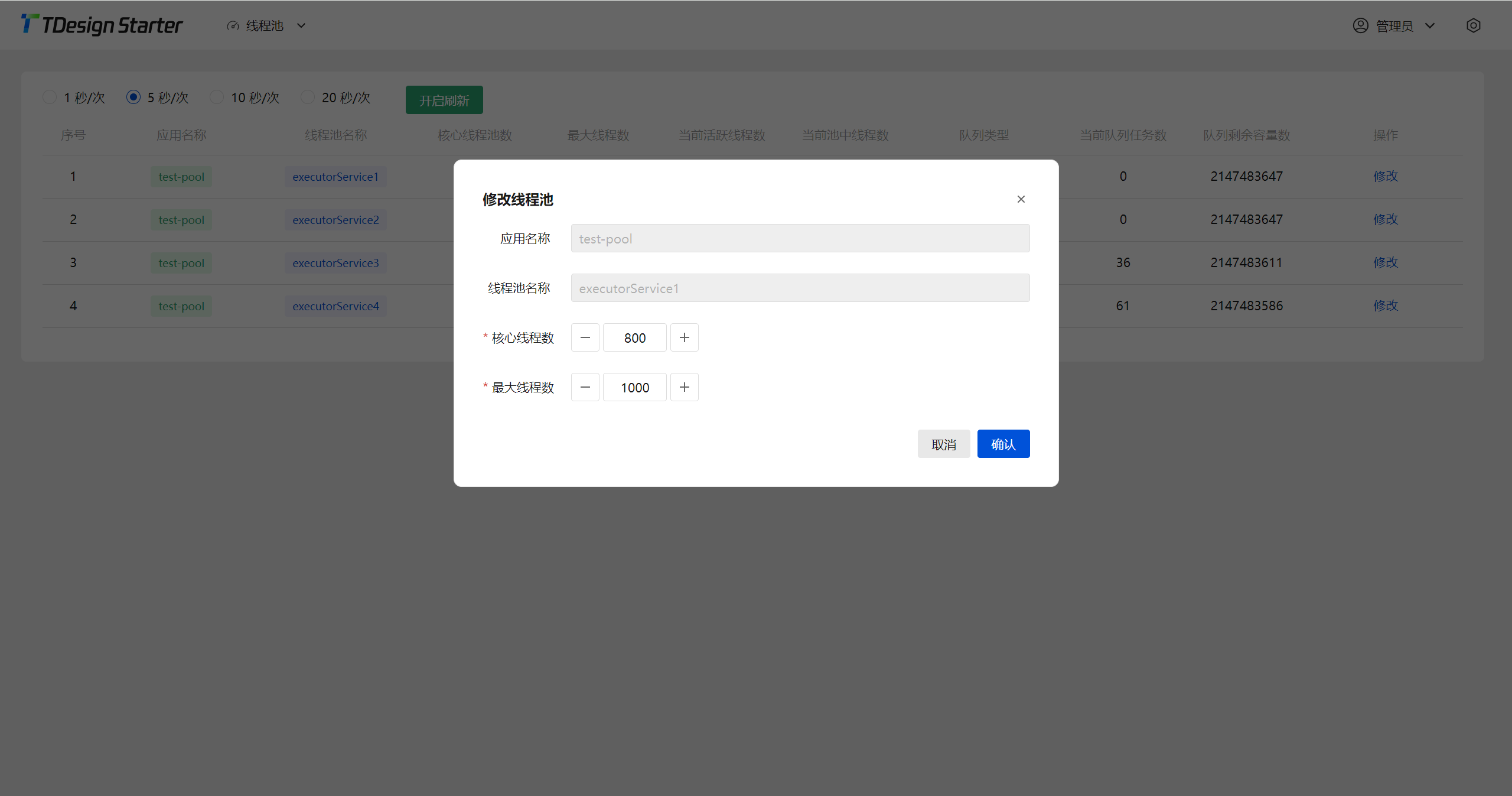This screenshot has height=796, width=1512.
Task: Open the 线程池 navigation menu item
Action: click(265, 26)
